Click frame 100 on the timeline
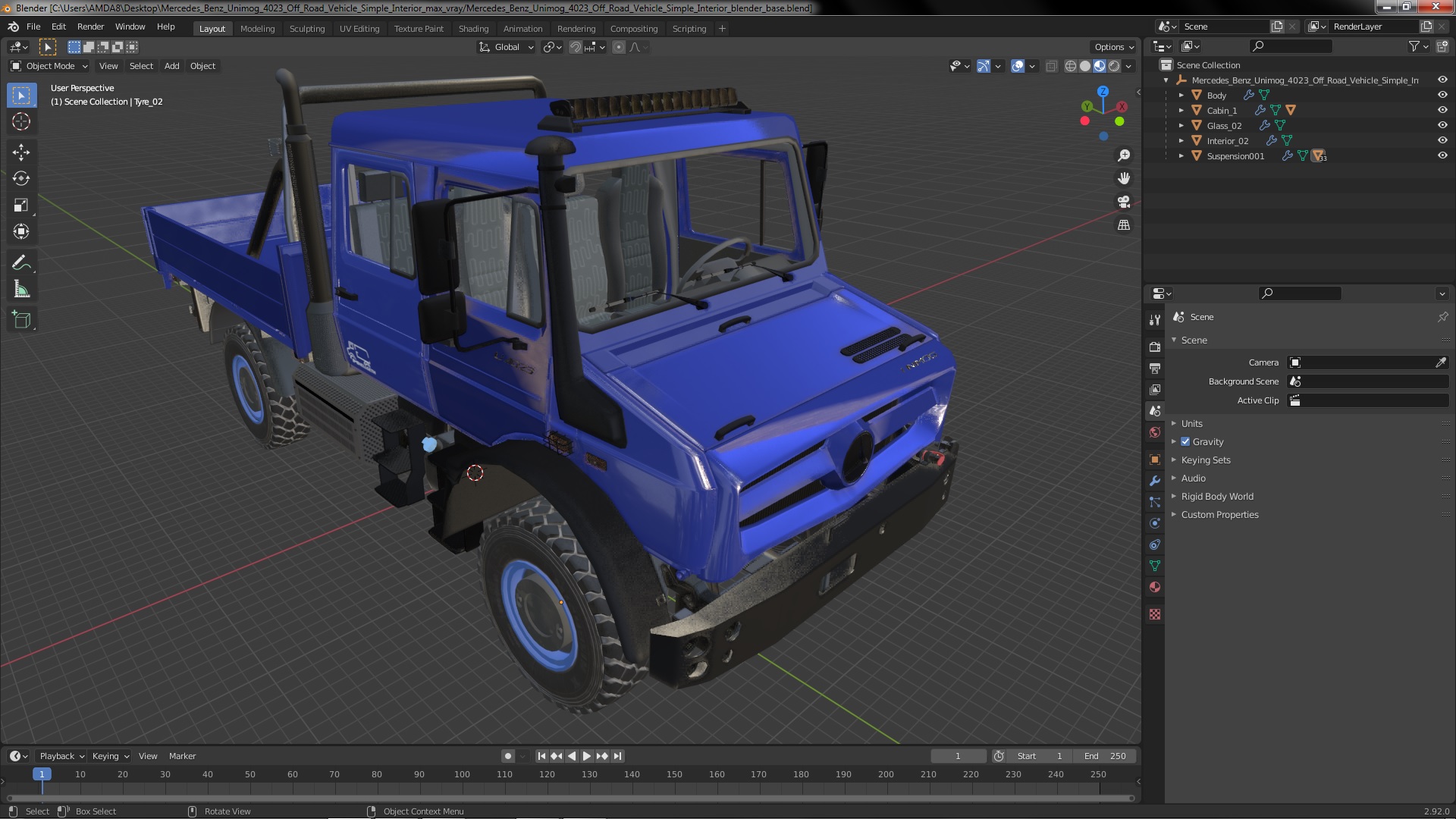Image resolution: width=1456 pixels, height=819 pixels. pyautogui.click(x=462, y=775)
